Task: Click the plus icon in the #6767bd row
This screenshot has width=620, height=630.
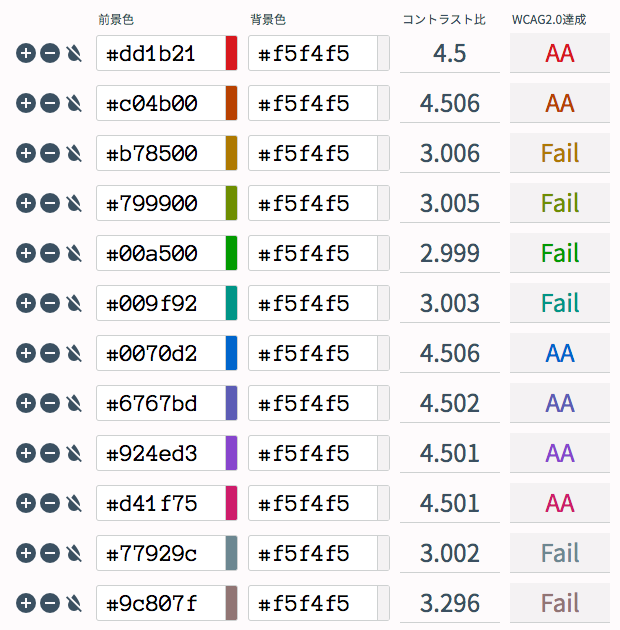Action: point(26,403)
